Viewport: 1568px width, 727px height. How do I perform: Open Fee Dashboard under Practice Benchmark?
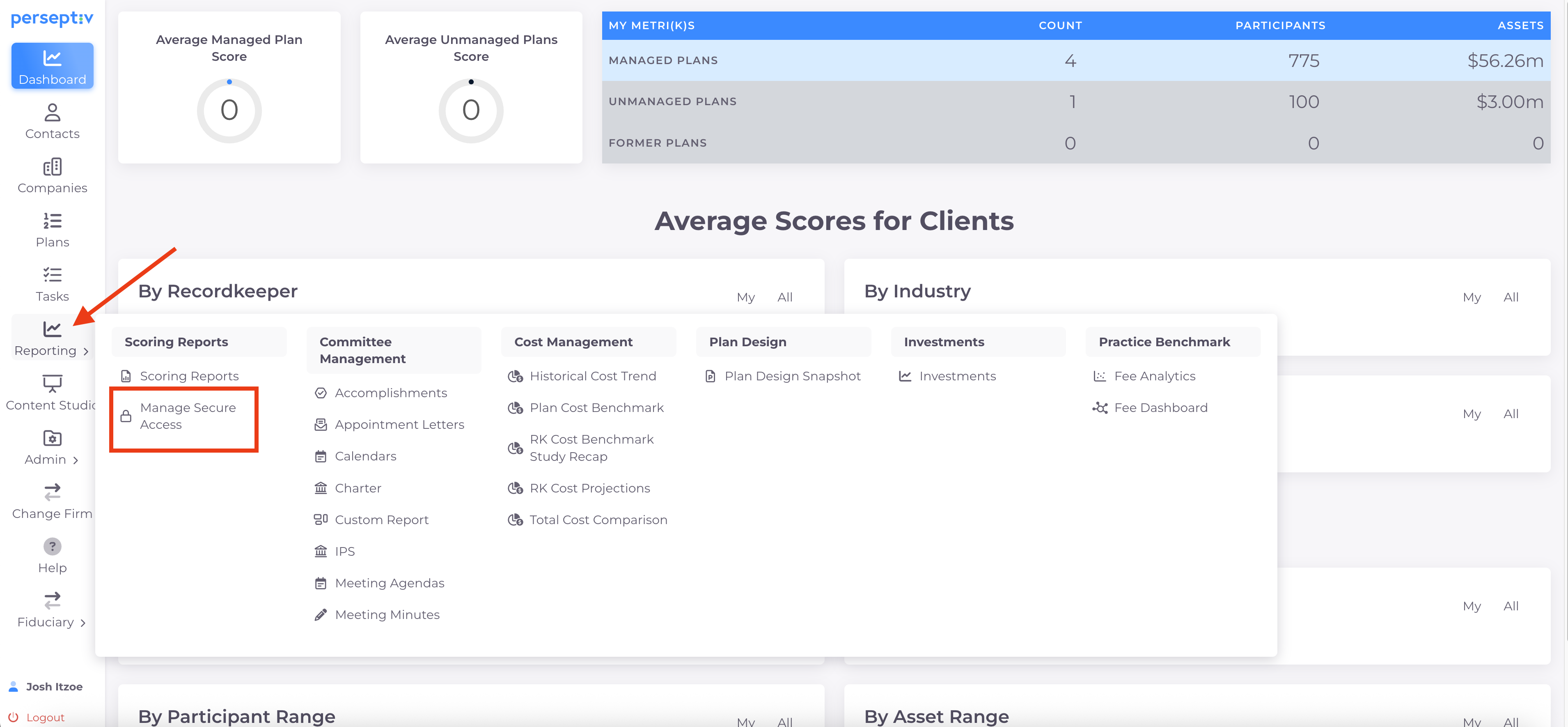click(1160, 408)
